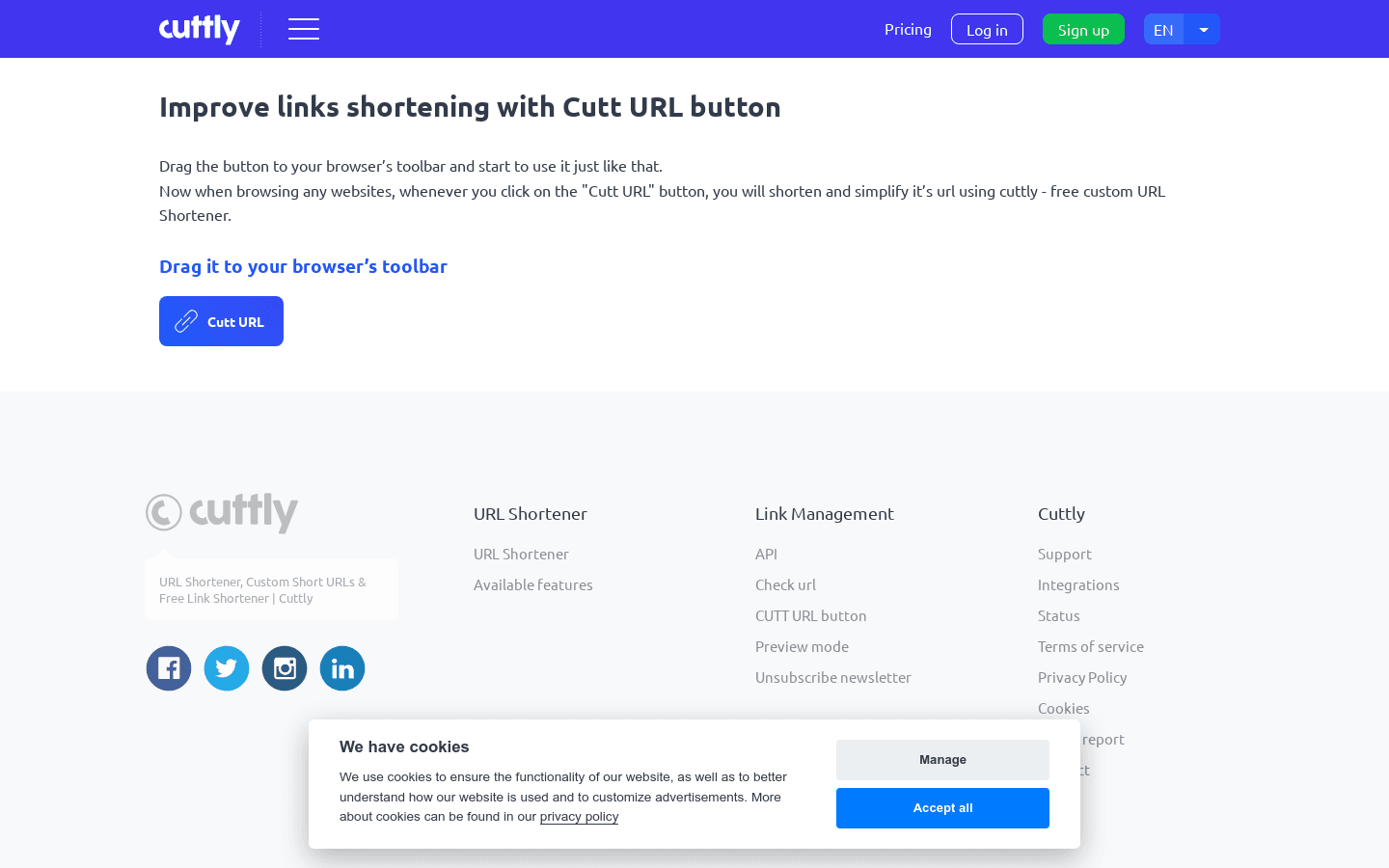Image resolution: width=1389 pixels, height=868 pixels.
Task: Visit Cuttly's Twitter profile
Action: coord(227,667)
